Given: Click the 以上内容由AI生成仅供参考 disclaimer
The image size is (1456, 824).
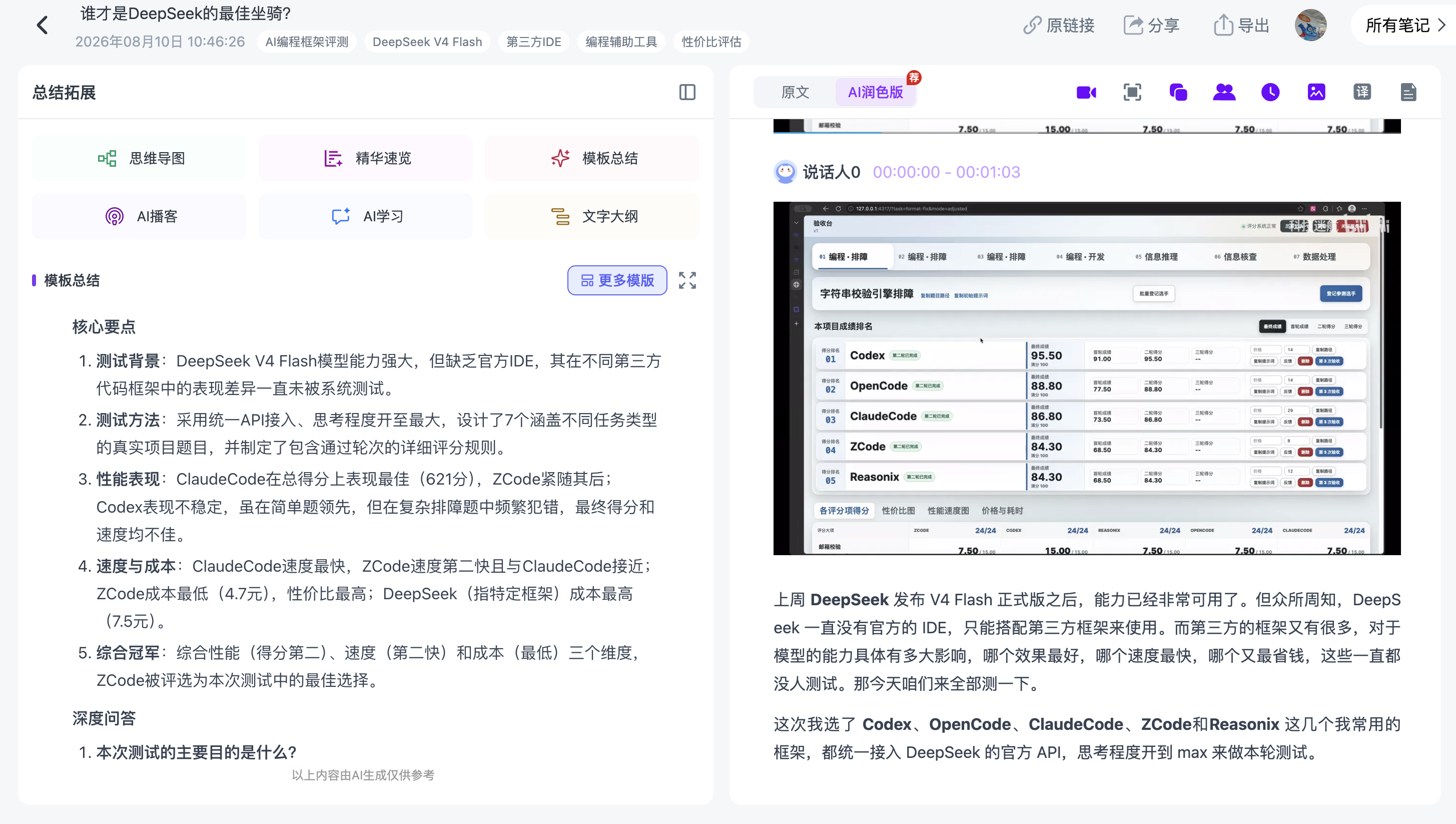Looking at the screenshot, I should 363,775.
